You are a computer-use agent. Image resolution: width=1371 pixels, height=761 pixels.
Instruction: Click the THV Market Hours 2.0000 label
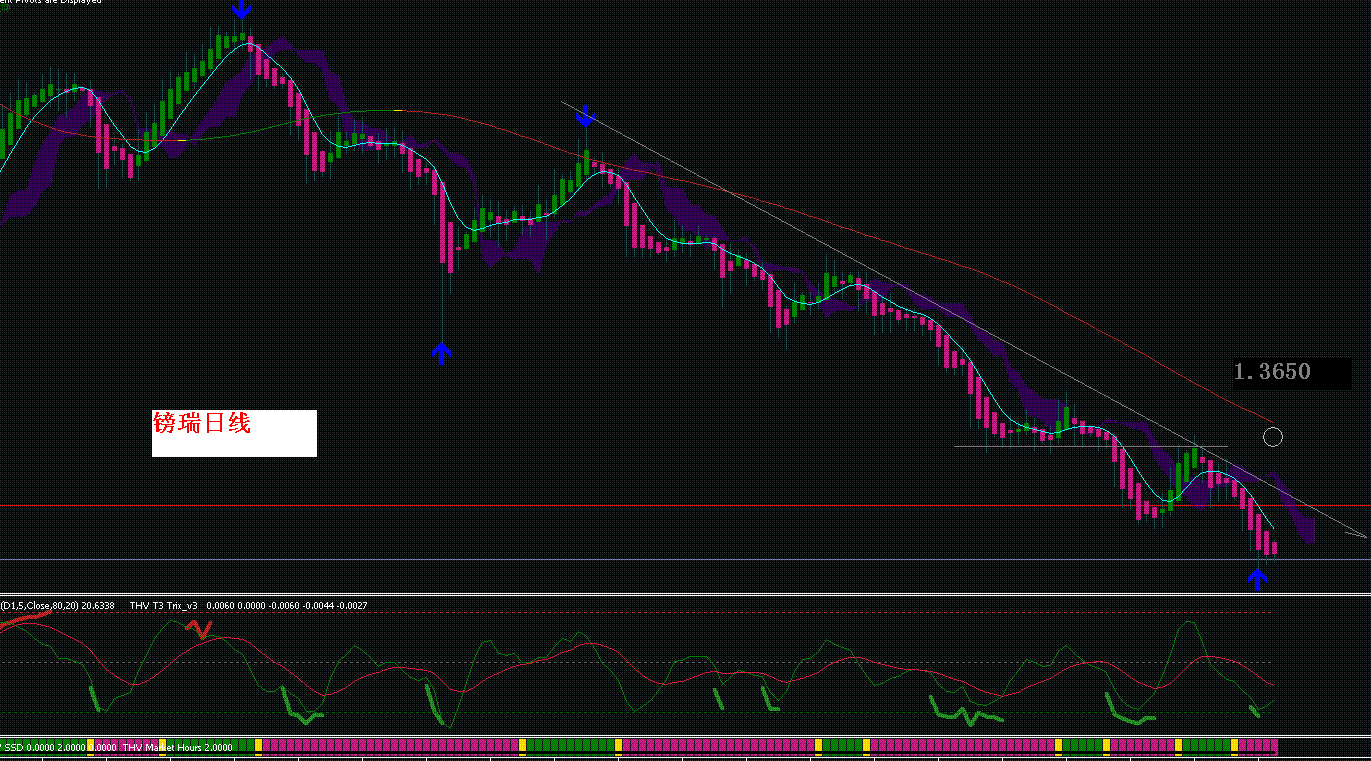(x=177, y=747)
